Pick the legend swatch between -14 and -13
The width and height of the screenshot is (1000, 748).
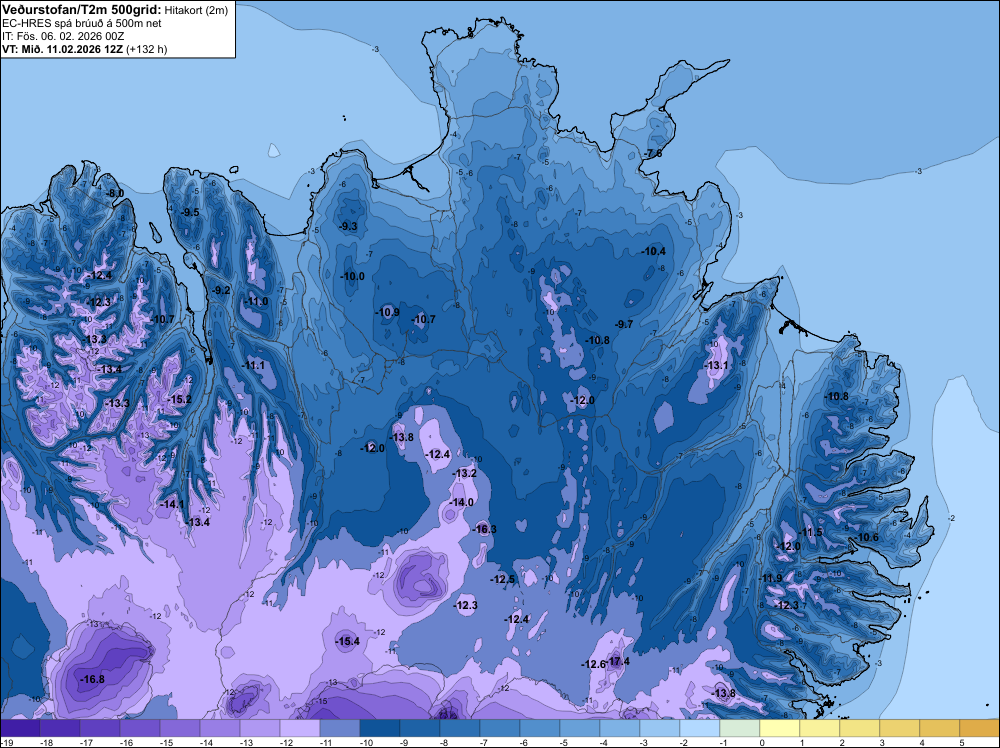point(220,728)
